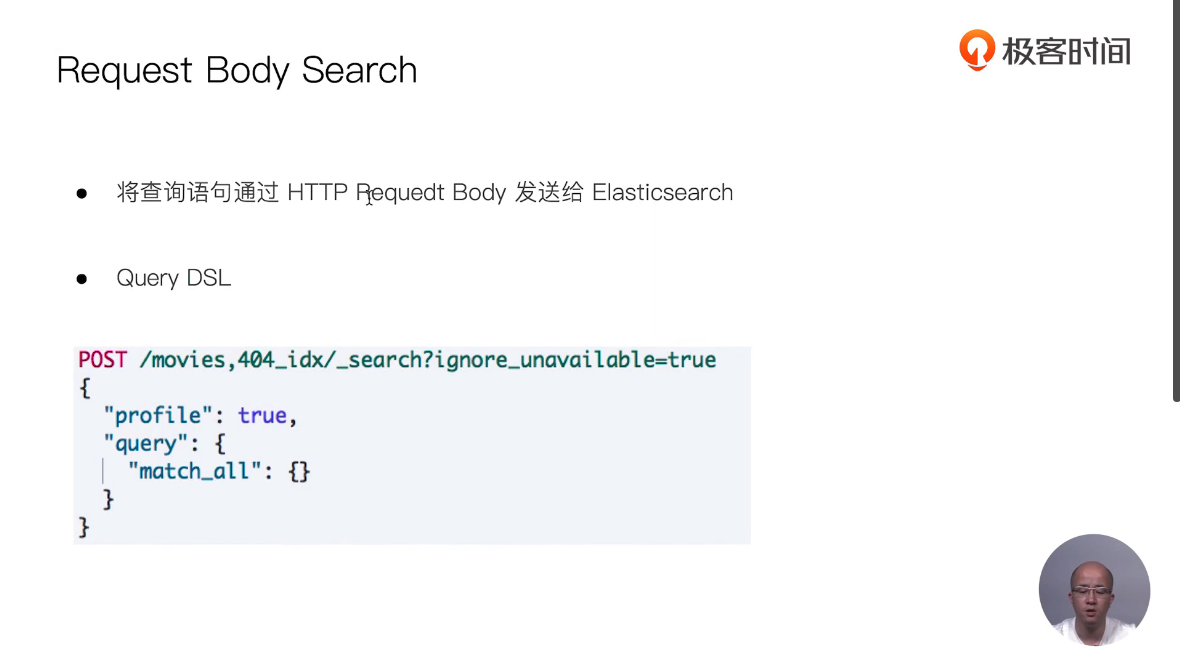Click the word Elasticsearch in the first bullet
Image resolution: width=1180 pixels, height=658 pixels.
pos(662,192)
